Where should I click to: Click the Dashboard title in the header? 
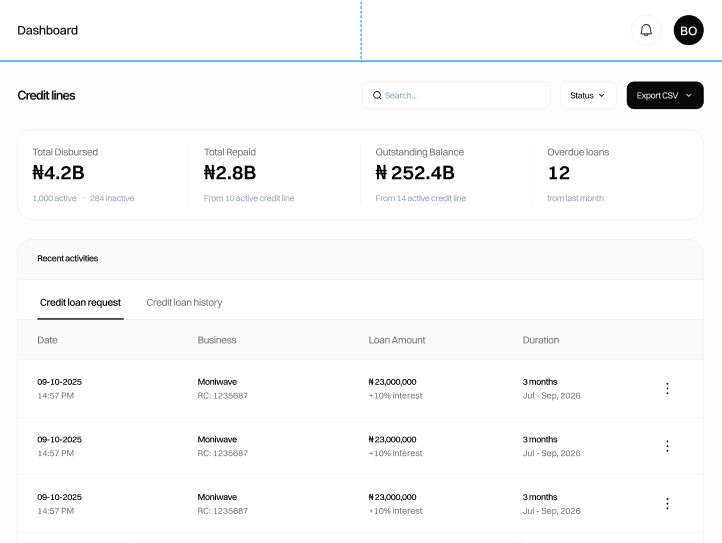(47, 30)
